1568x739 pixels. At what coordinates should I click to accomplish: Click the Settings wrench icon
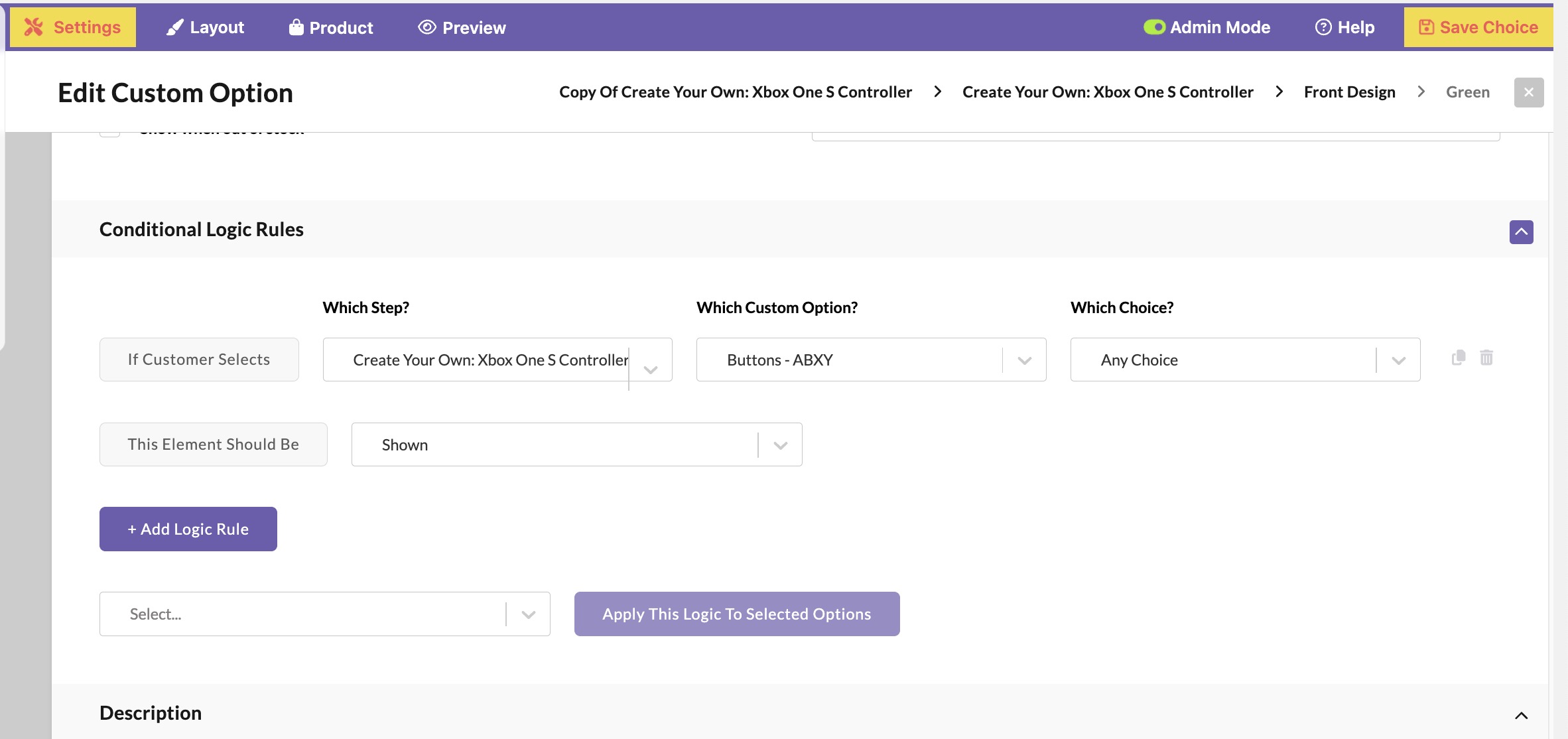[x=34, y=27]
